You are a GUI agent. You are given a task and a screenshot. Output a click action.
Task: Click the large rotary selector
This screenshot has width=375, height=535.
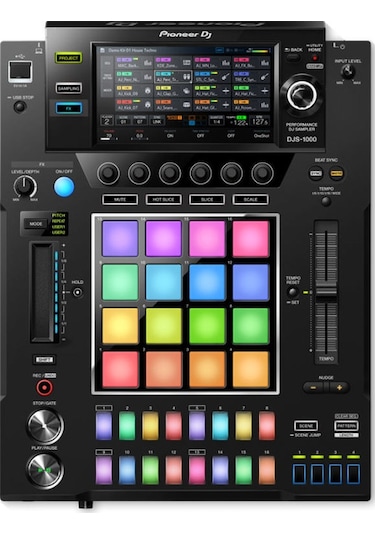[302, 95]
